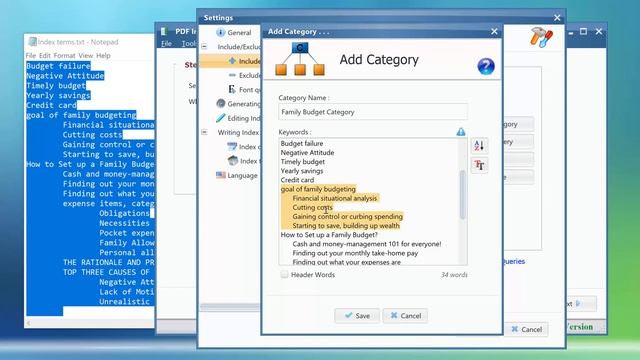Viewport: 640px width, 360px height.
Task: Click the category hierarchy diagram icon
Action: pyautogui.click(x=300, y=59)
